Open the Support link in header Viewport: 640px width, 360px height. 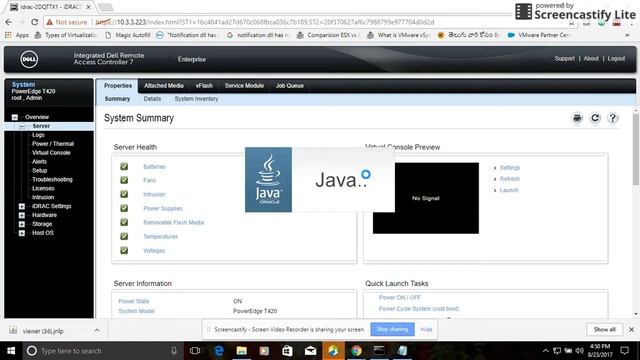(x=564, y=59)
